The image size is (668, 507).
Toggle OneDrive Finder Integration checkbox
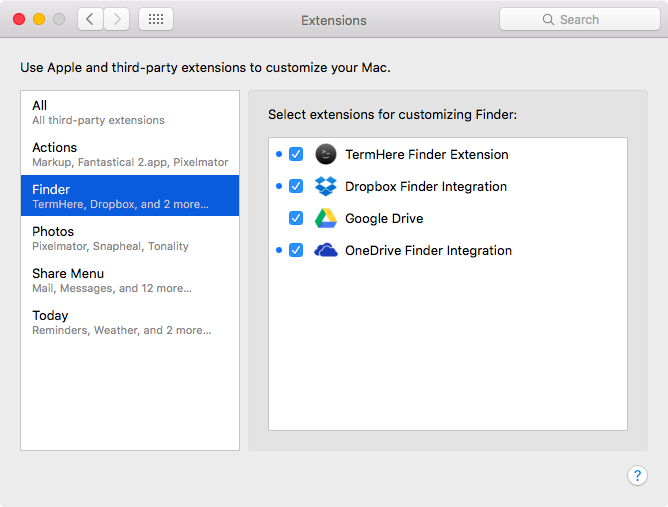296,250
